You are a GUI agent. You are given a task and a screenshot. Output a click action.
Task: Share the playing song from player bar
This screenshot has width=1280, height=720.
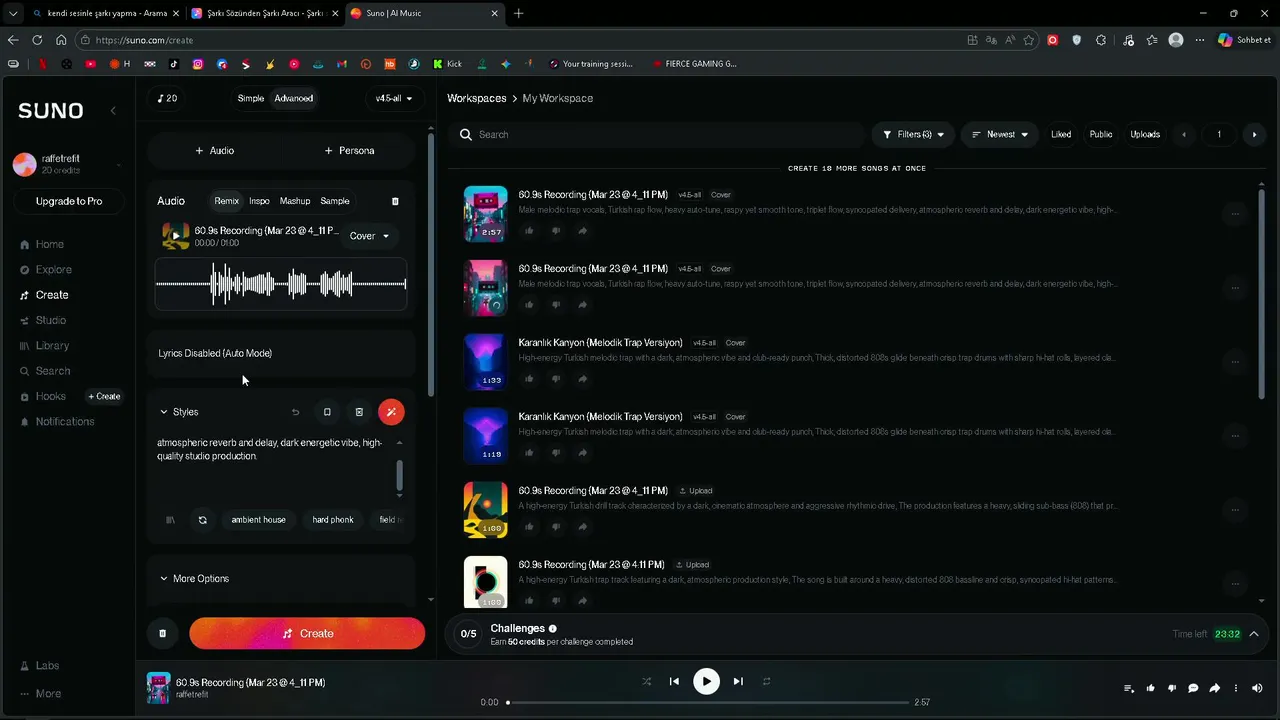point(1215,688)
